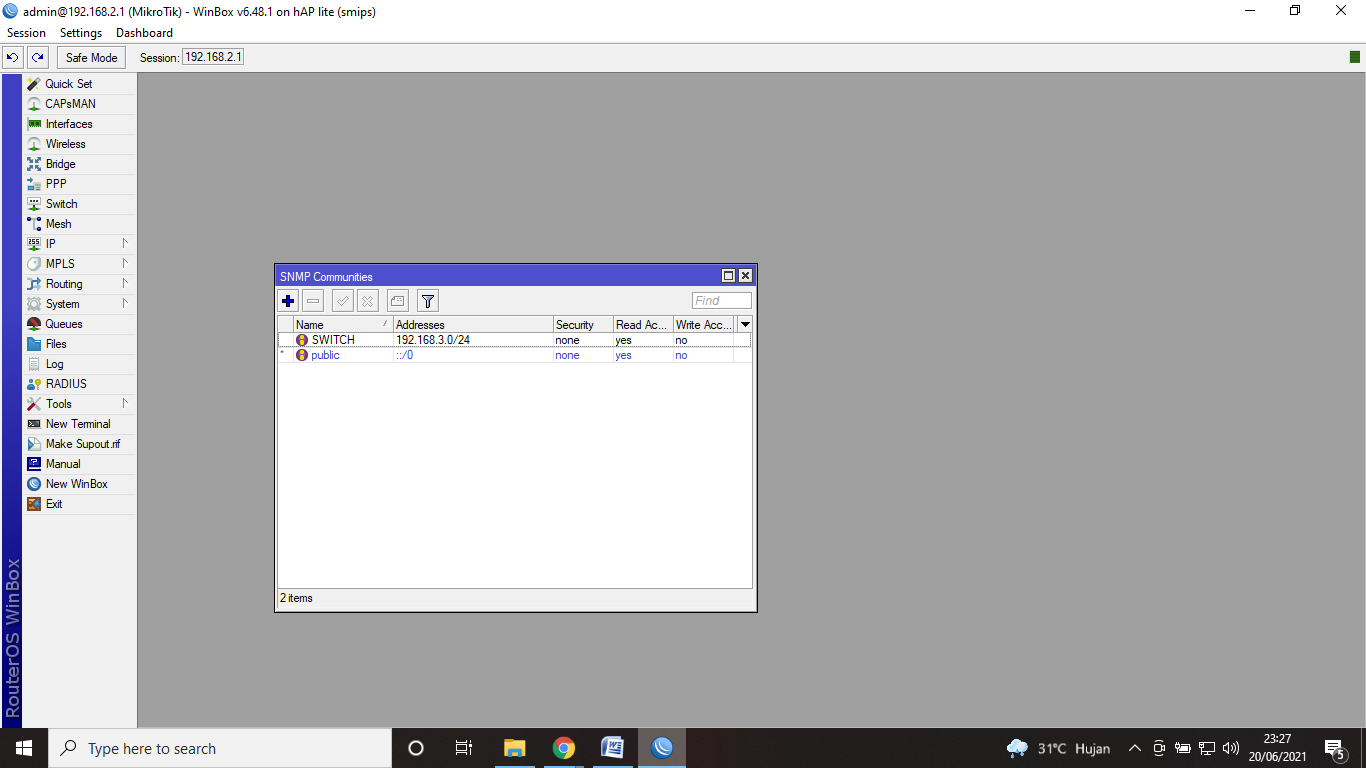
Task: Open the Wireless menu
Action: coord(79,144)
